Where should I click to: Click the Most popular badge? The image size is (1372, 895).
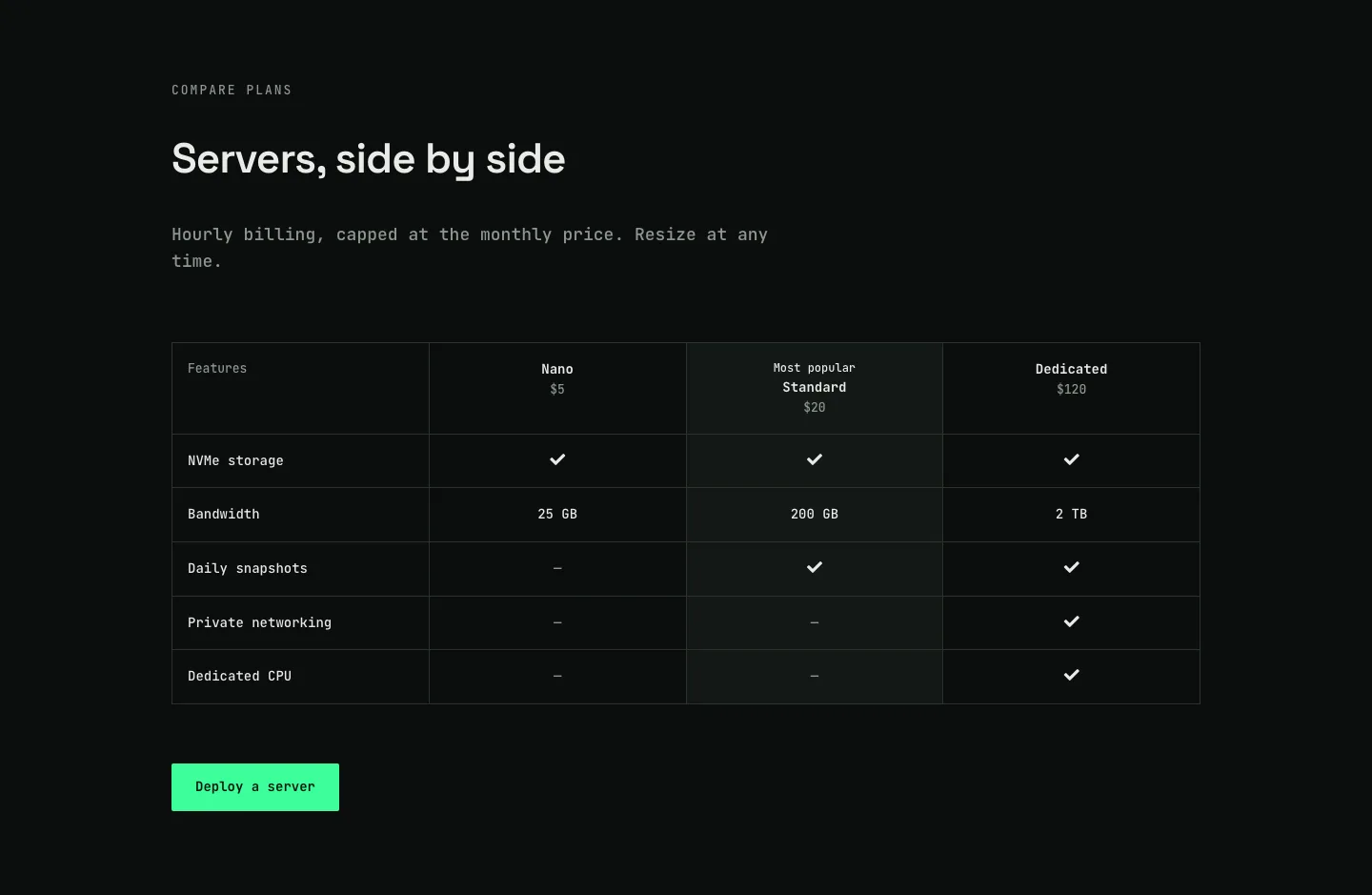(815, 368)
